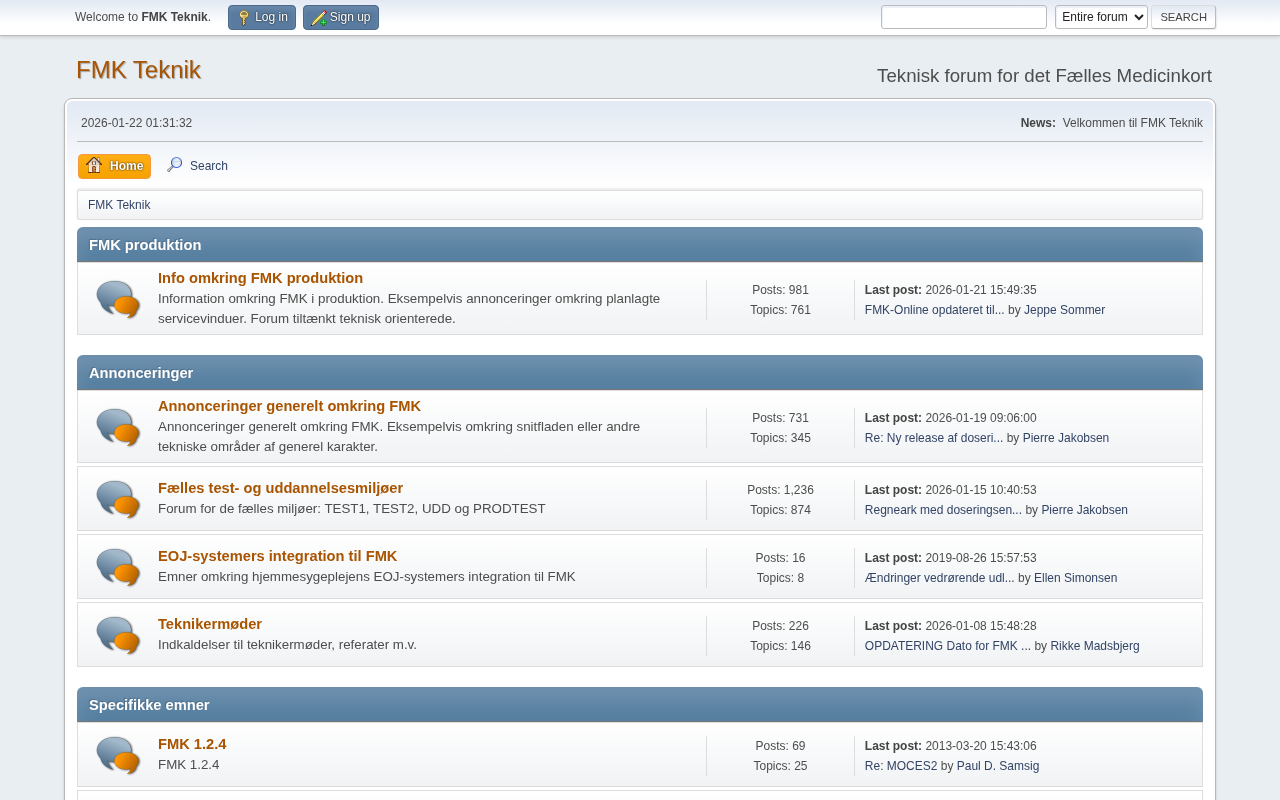
Task: Click the FMK Teknik breadcrumb link
Action: click(119, 205)
